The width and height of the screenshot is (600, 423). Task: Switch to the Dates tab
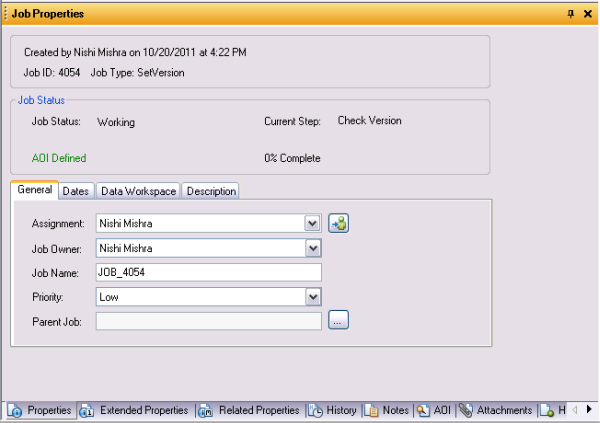pyautogui.click(x=75, y=191)
